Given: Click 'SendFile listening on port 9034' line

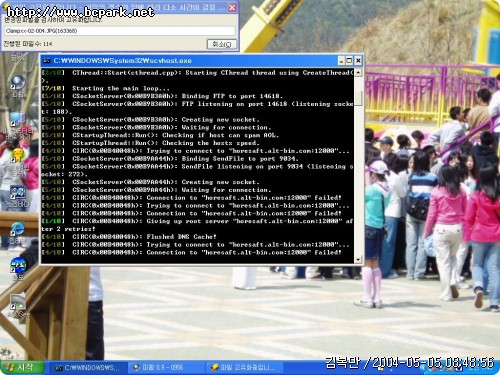Looking at the screenshot, I should coord(197,170).
